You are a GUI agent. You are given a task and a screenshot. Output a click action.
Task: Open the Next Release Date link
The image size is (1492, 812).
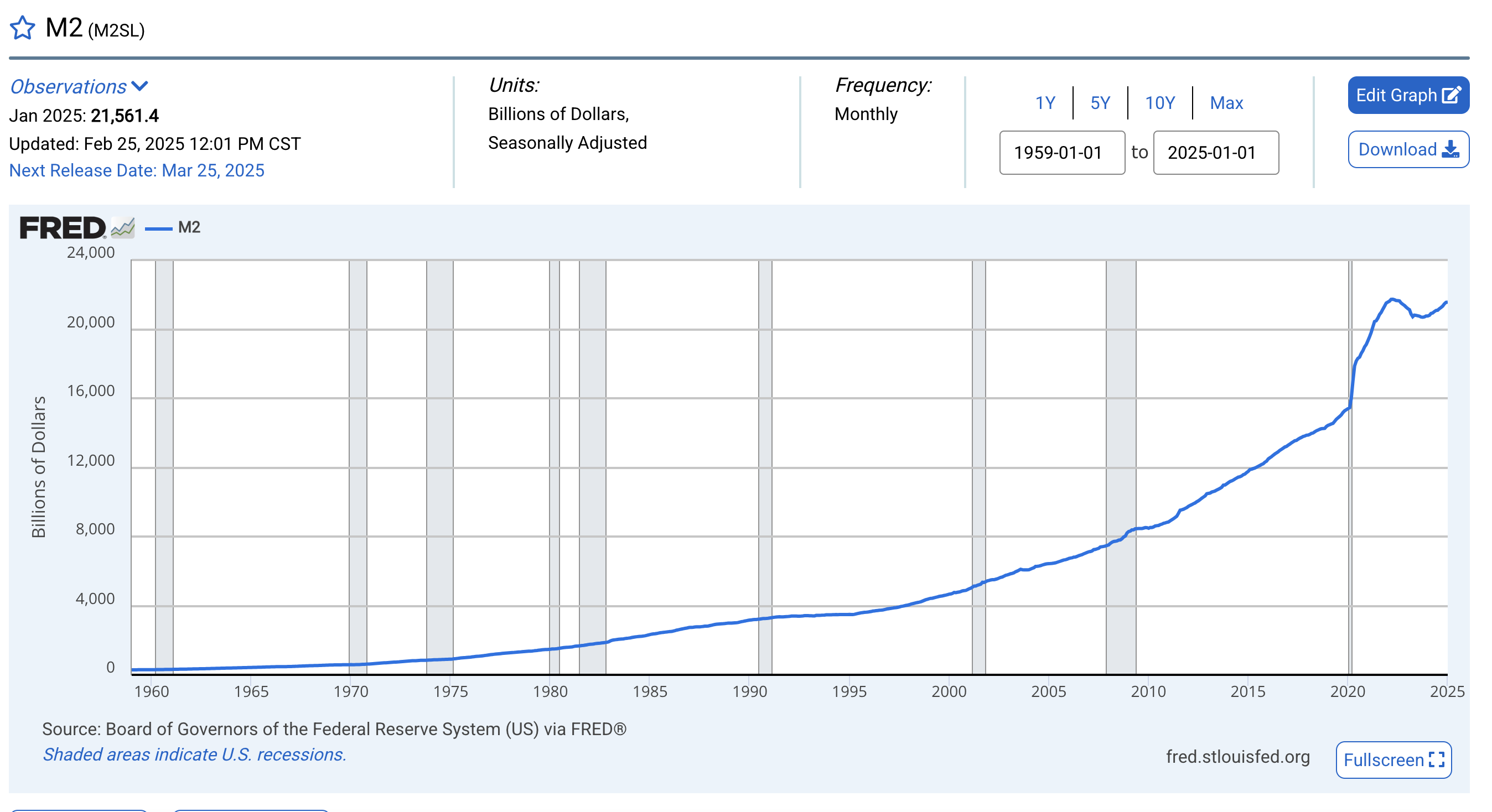click(x=137, y=170)
